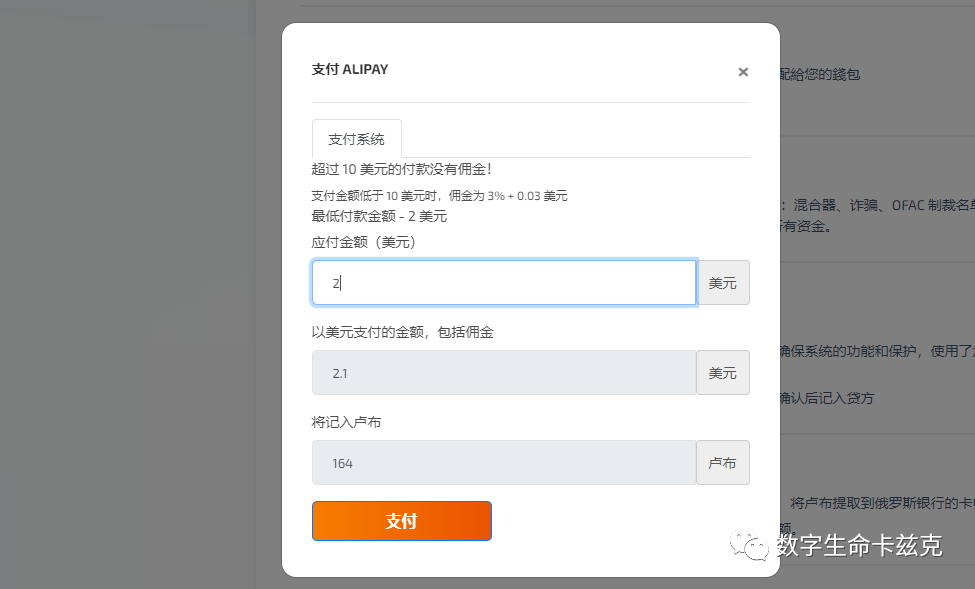Click text 超过 10 美元的付款没有佣金!
The width and height of the screenshot is (975, 589).
pyautogui.click(x=401, y=169)
